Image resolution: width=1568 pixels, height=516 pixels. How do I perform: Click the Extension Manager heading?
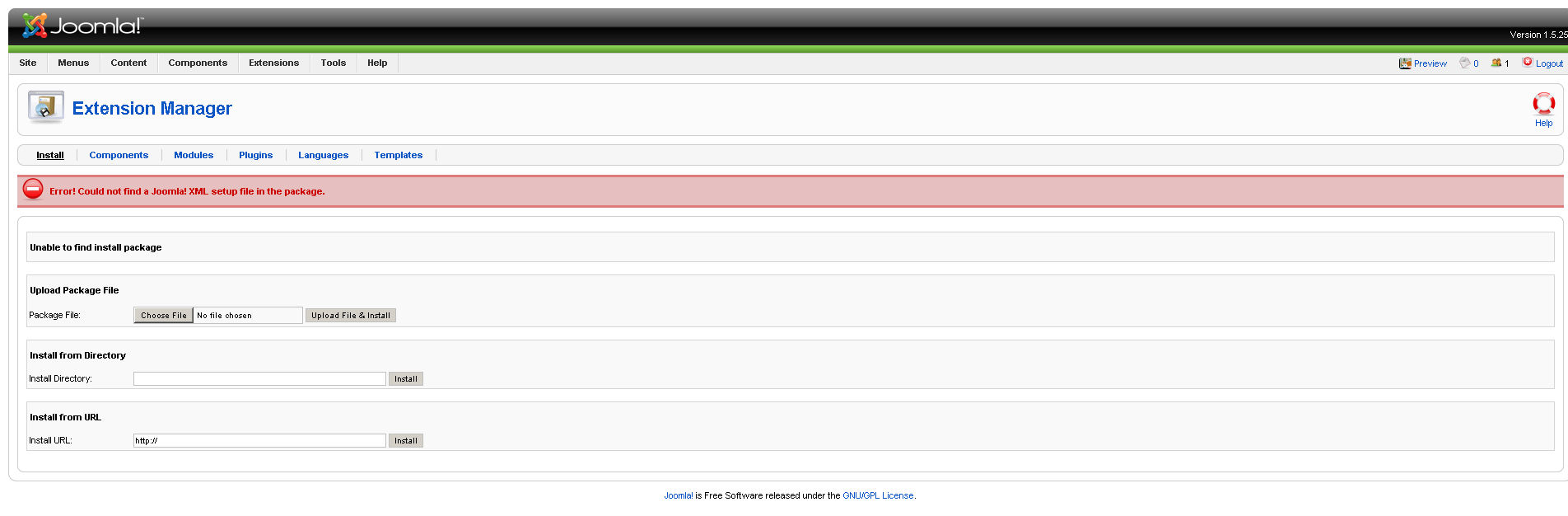(x=152, y=108)
